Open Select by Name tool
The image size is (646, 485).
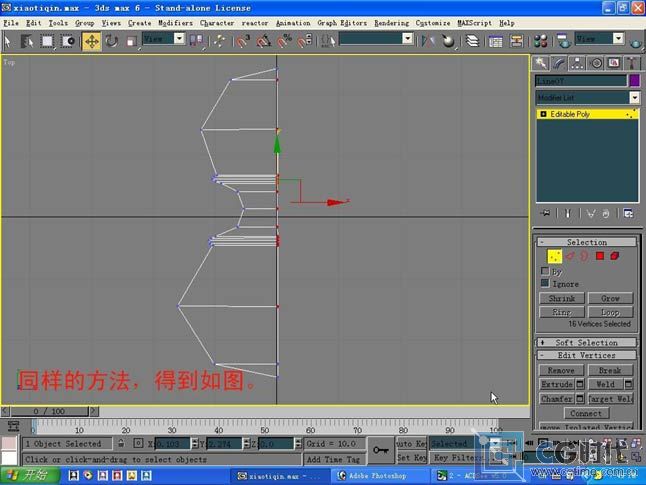point(27,41)
